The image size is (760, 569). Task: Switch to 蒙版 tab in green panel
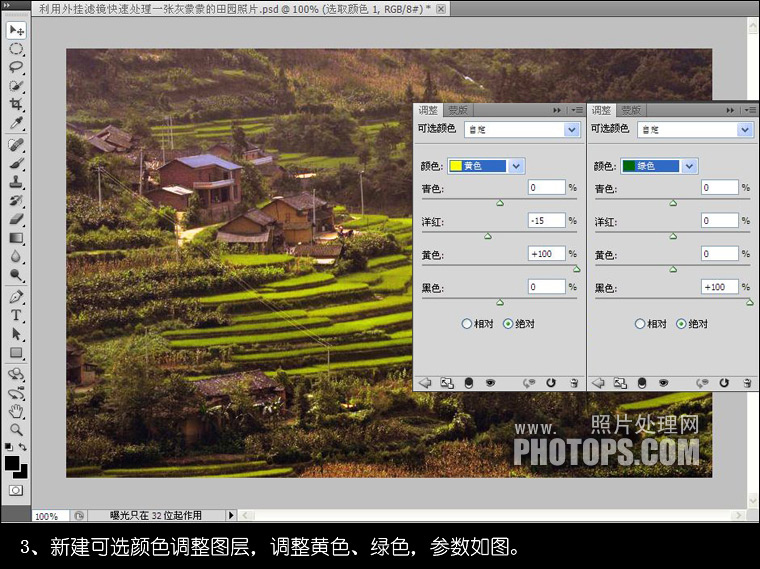631,111
